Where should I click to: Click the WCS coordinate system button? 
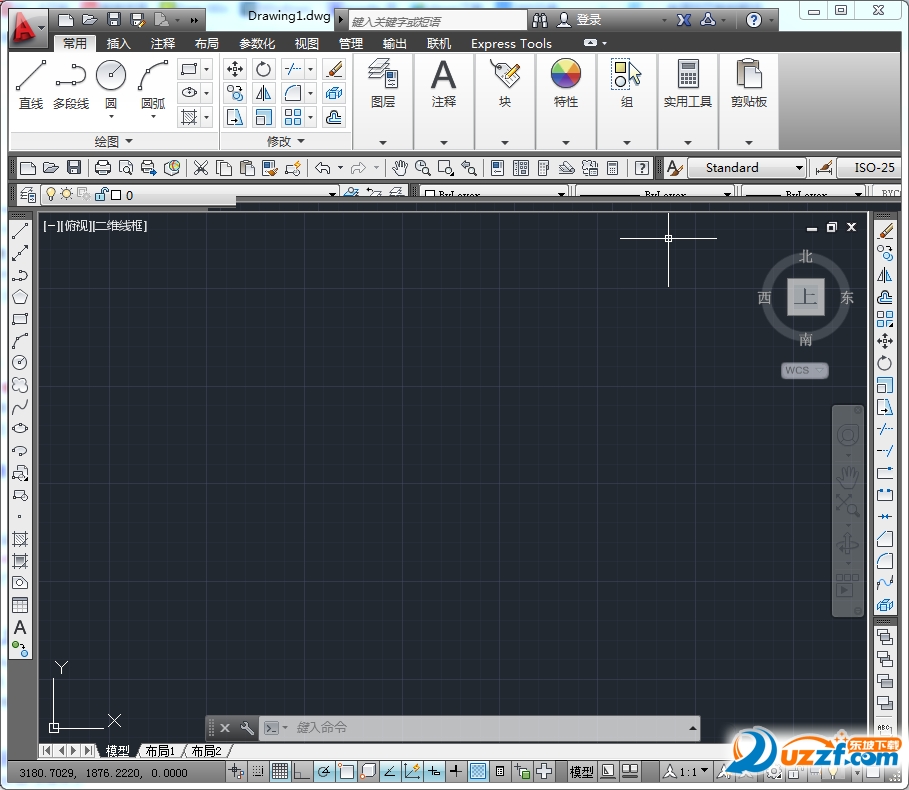[804, 371]
